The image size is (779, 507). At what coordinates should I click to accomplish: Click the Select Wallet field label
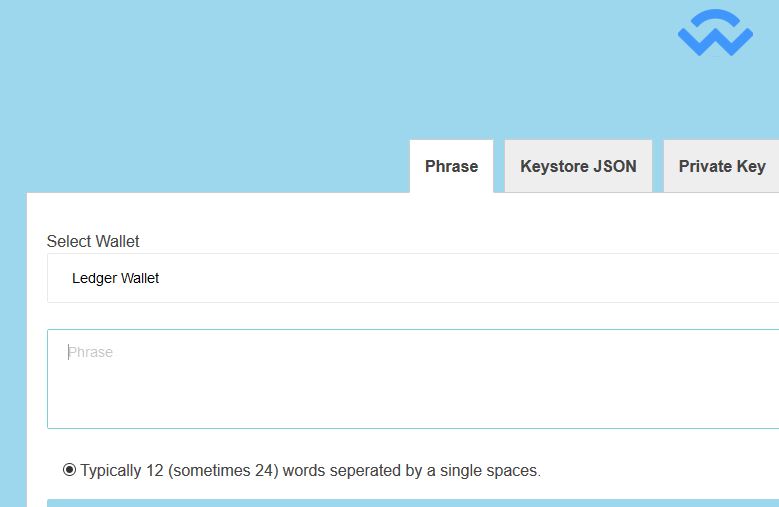click(x=93, y=241)
